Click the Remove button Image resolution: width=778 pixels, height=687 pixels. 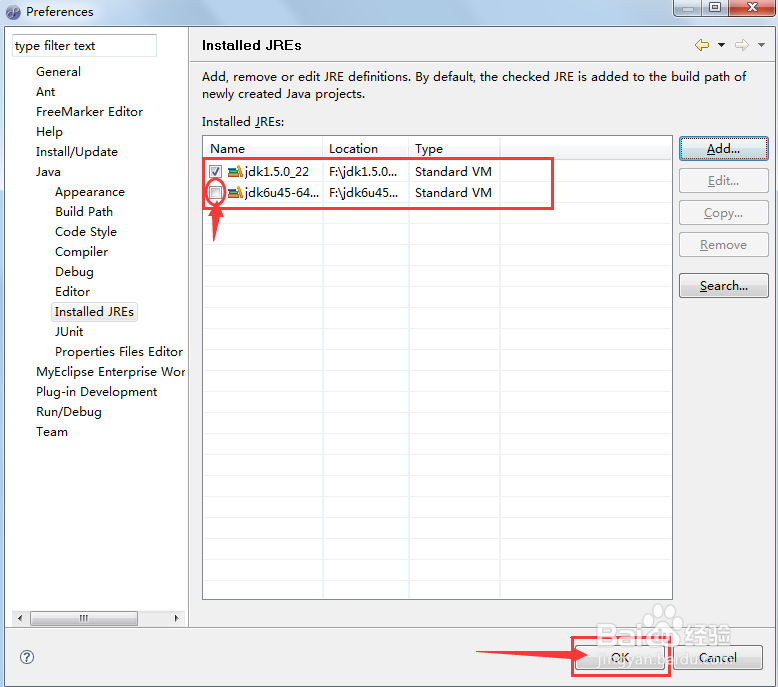point(723,245)
